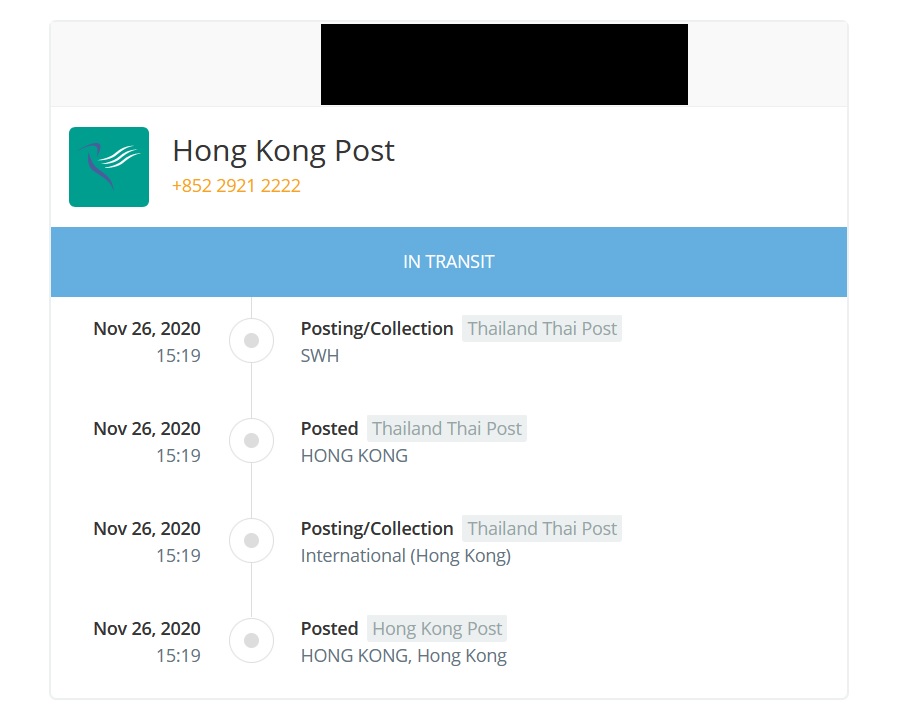The width and height of the screenshot is (914, 717).
Task: Select the Thailand Thai Post tag above HONG KONG
Action: (447, 428)
